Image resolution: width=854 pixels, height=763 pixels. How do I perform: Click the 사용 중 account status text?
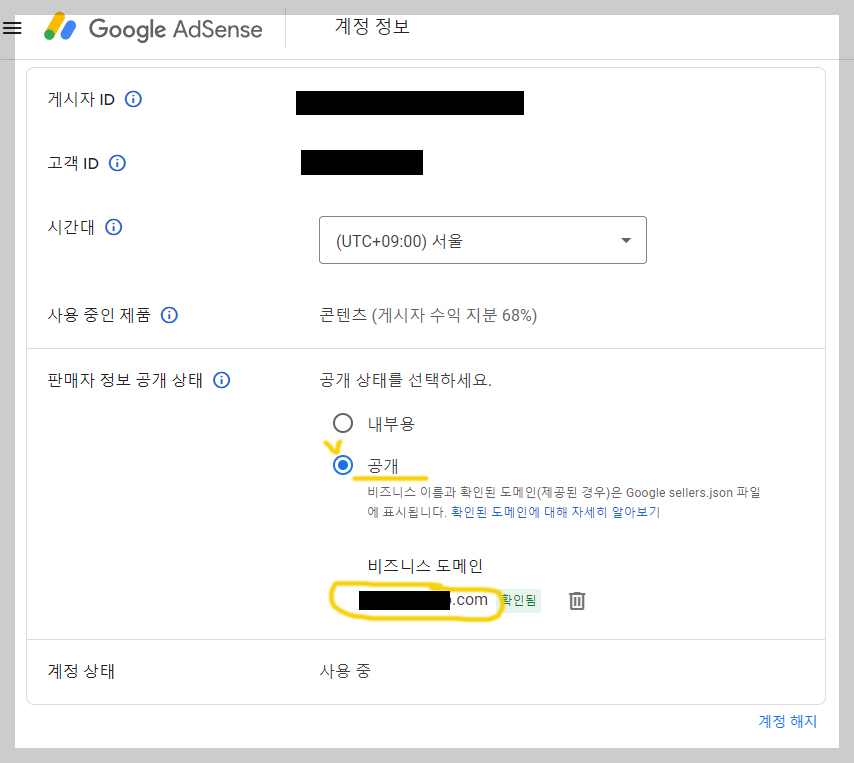coord(345,670)
